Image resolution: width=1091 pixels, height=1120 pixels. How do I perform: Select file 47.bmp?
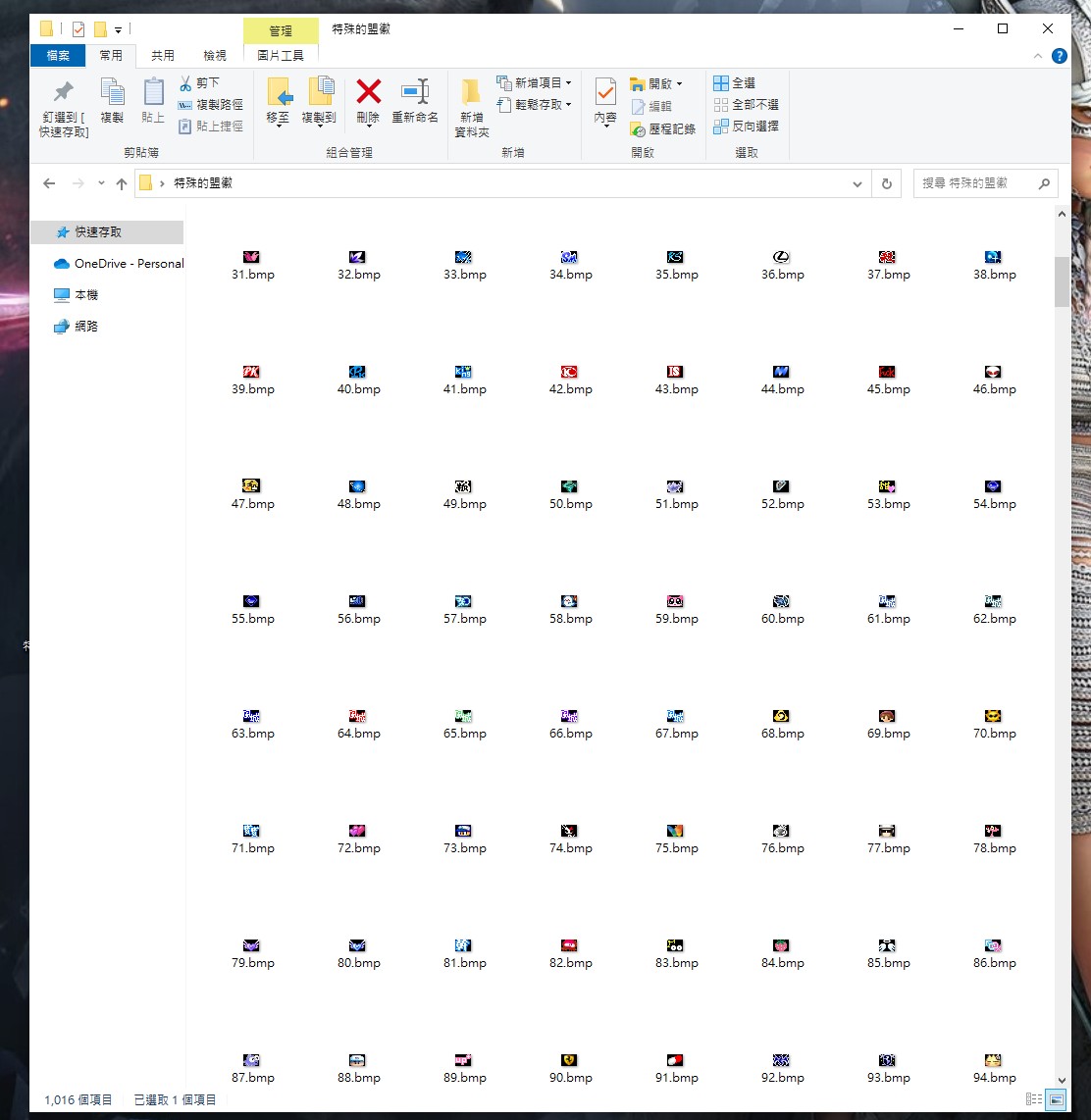(x=253, y=495)
